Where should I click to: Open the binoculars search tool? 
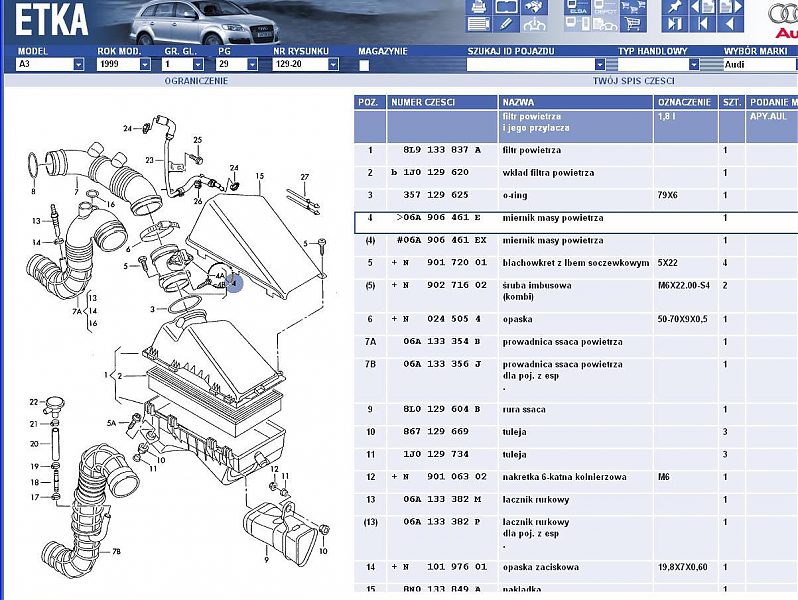pos(534,7)
